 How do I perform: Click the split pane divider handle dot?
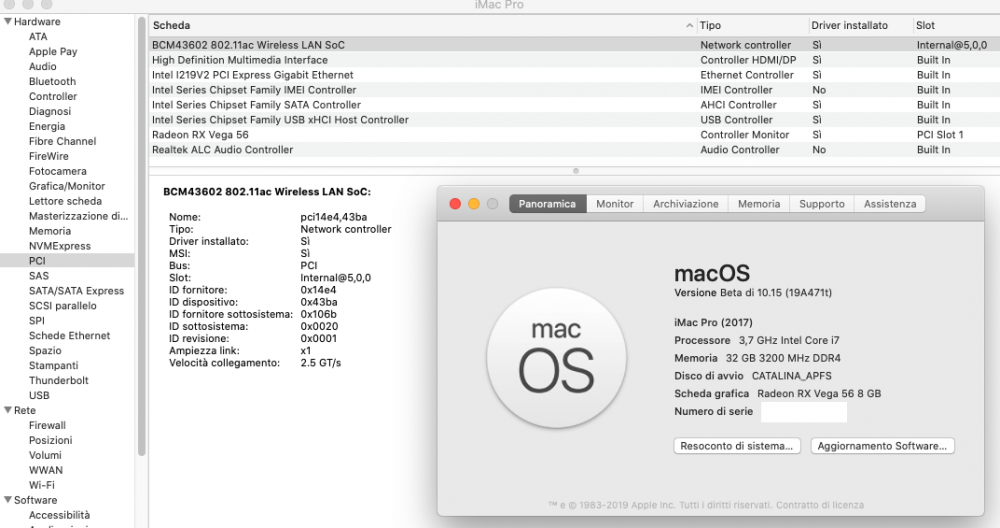(575, 171)
